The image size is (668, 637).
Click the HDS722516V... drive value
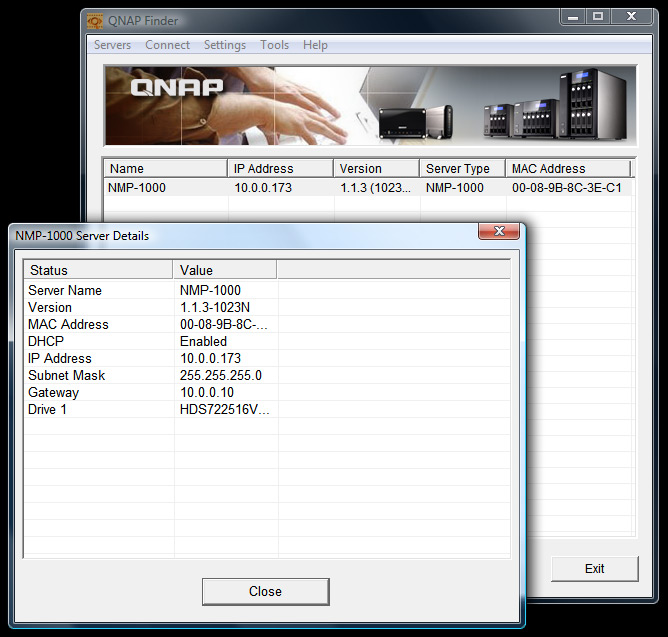(x=225, y=409)
